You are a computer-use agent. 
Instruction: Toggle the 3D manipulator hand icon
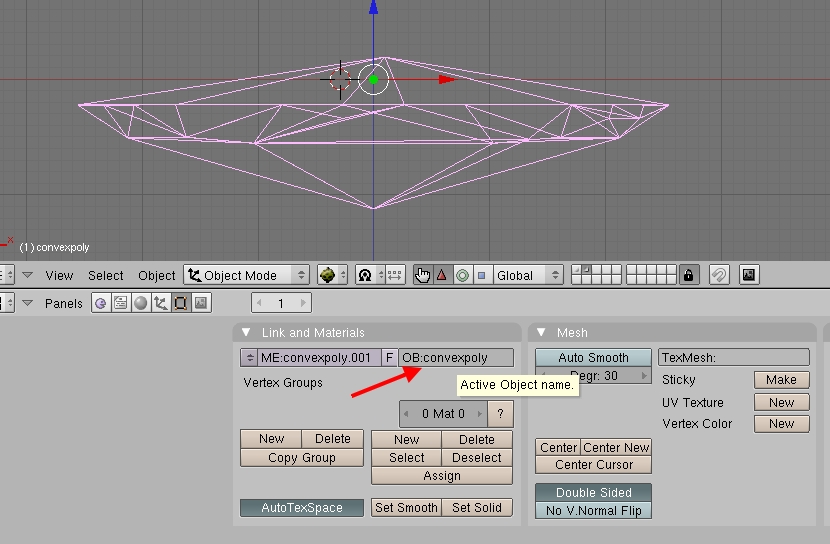[422, 275]
